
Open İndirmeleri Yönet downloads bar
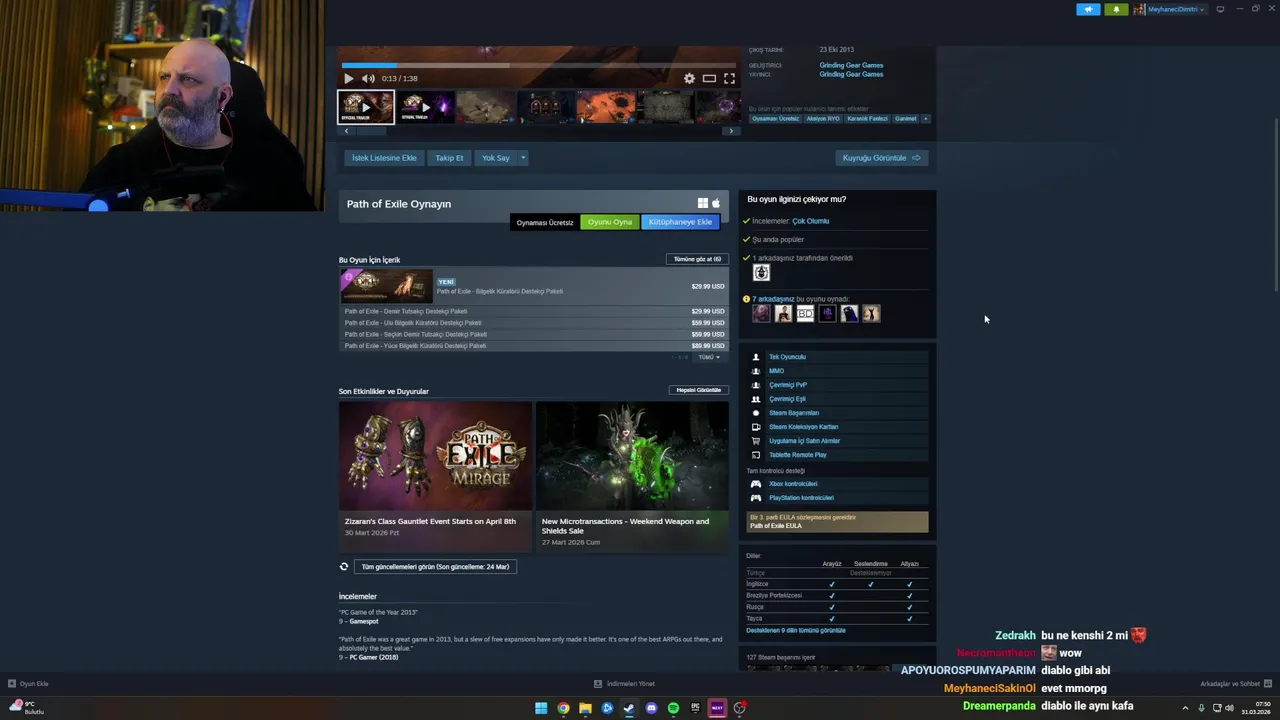(x=624, y=684)
